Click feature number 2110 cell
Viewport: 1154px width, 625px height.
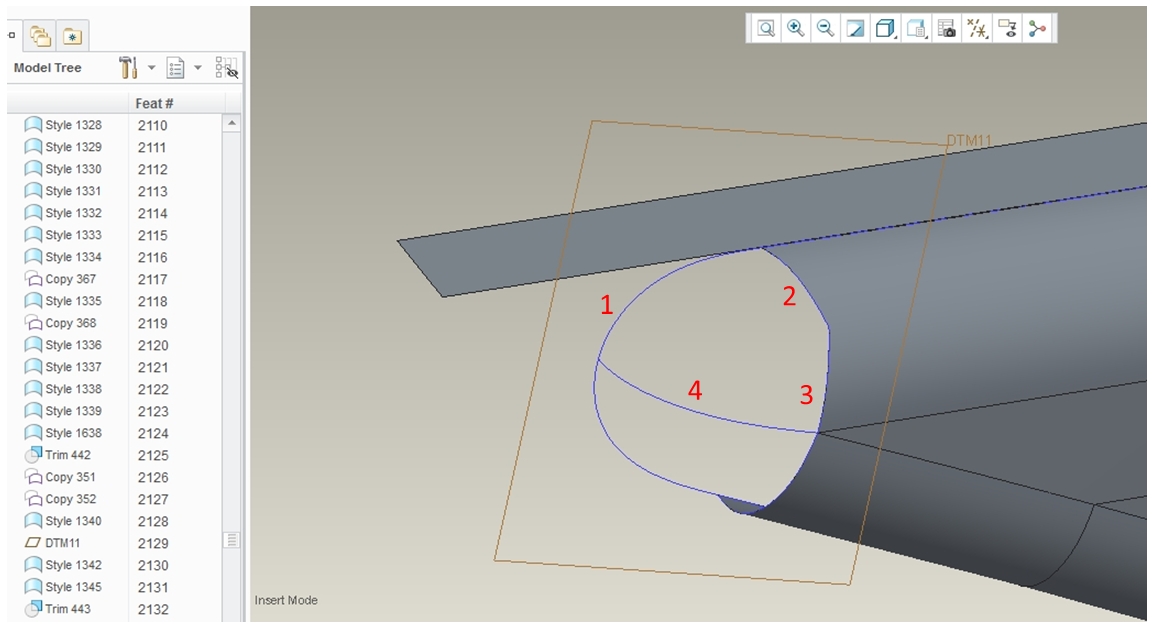(x=152, y=126)
